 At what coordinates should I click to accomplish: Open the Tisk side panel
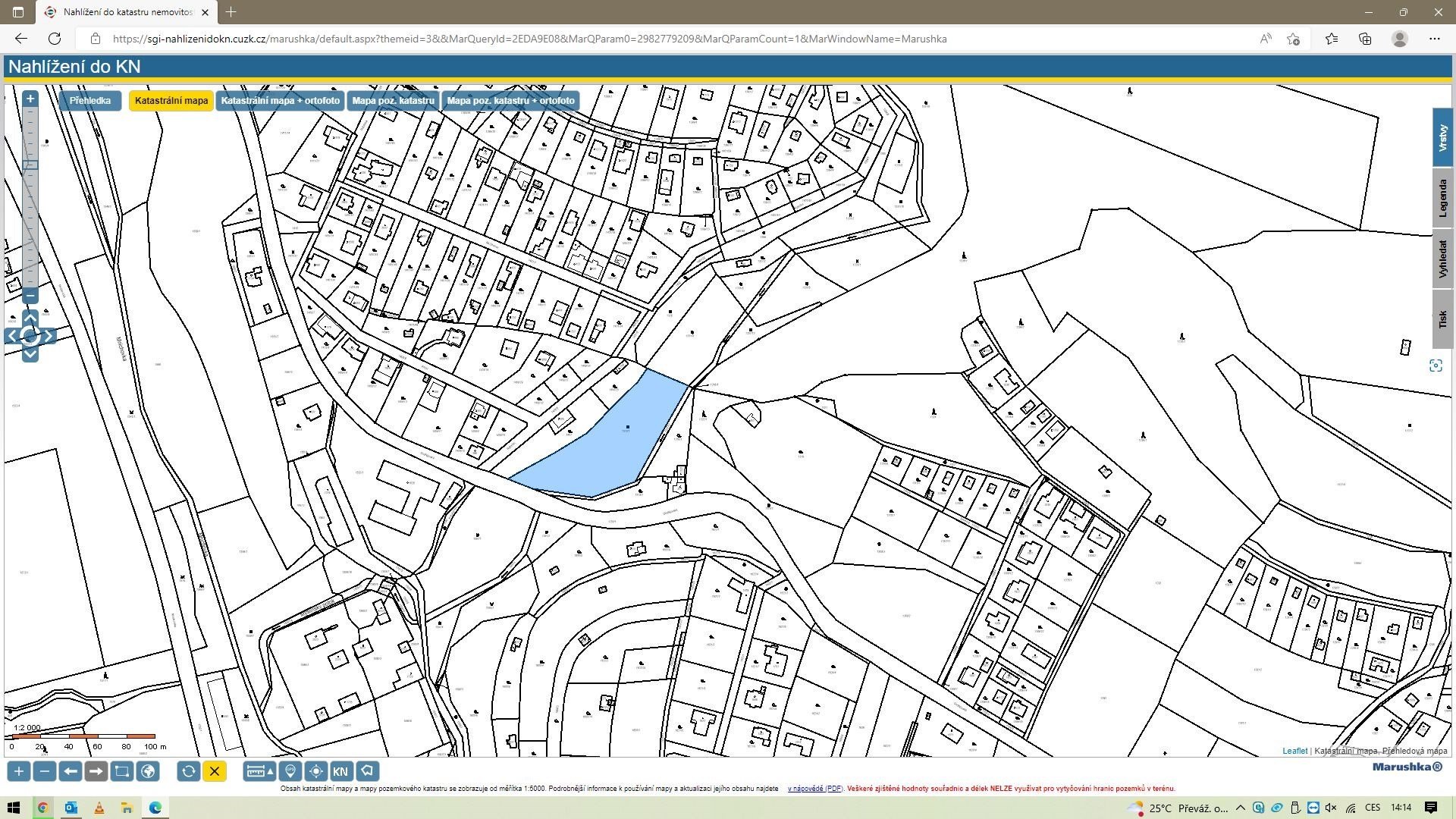point(1443,319)
